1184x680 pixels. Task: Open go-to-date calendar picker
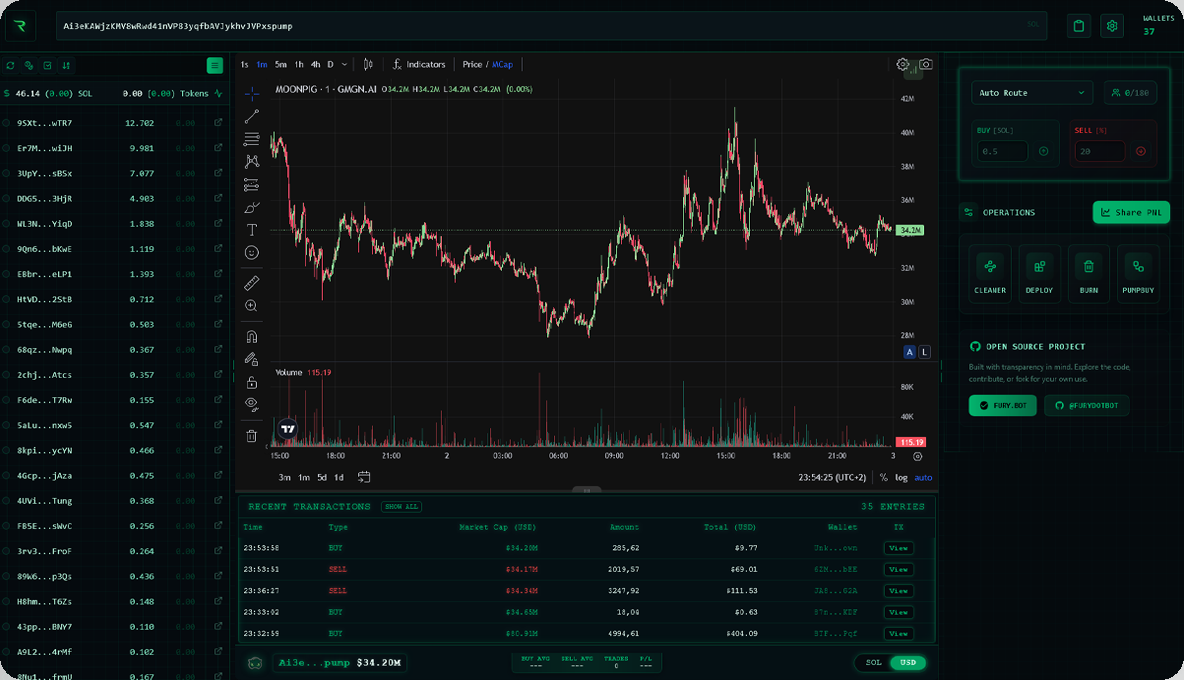point(363,477)
